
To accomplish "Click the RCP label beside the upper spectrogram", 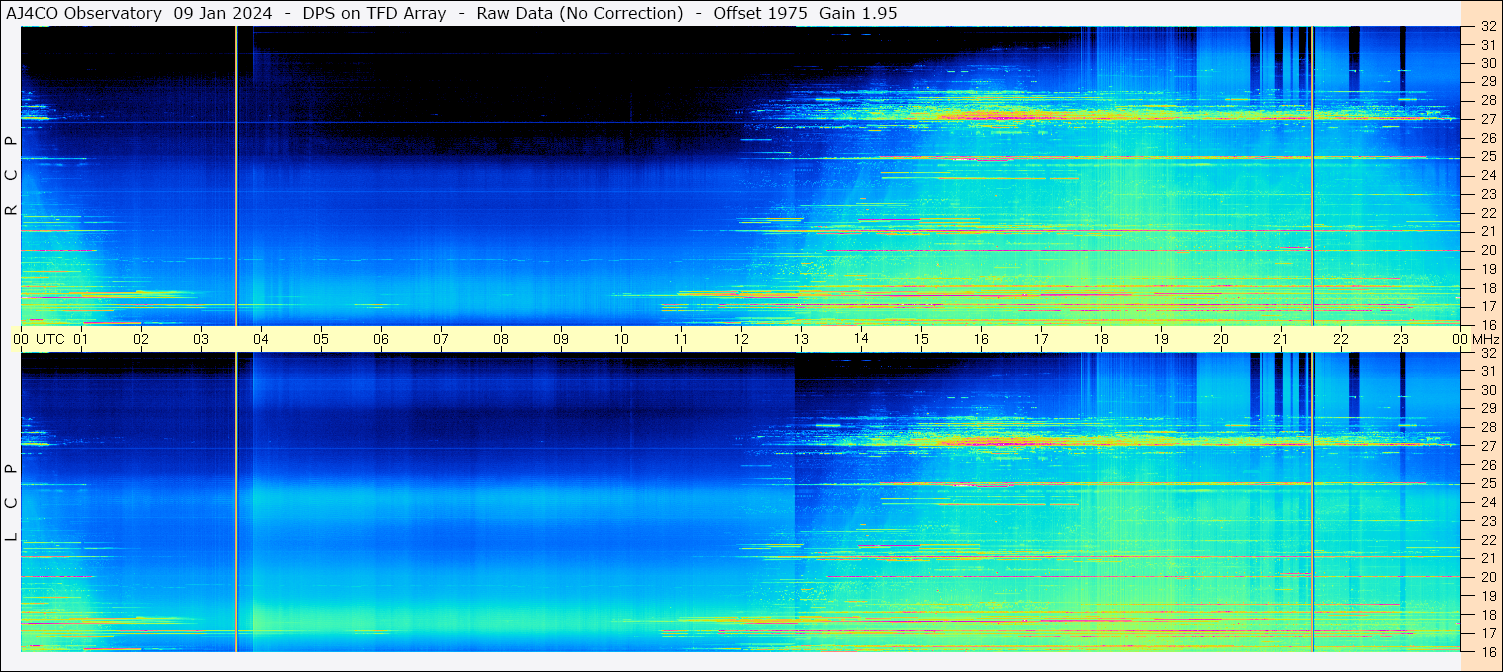I will click(11, 176).
